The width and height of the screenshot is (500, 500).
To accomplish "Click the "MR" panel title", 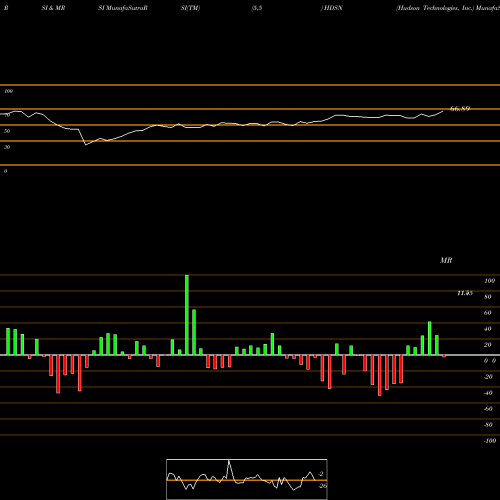I will coord(446,260).
